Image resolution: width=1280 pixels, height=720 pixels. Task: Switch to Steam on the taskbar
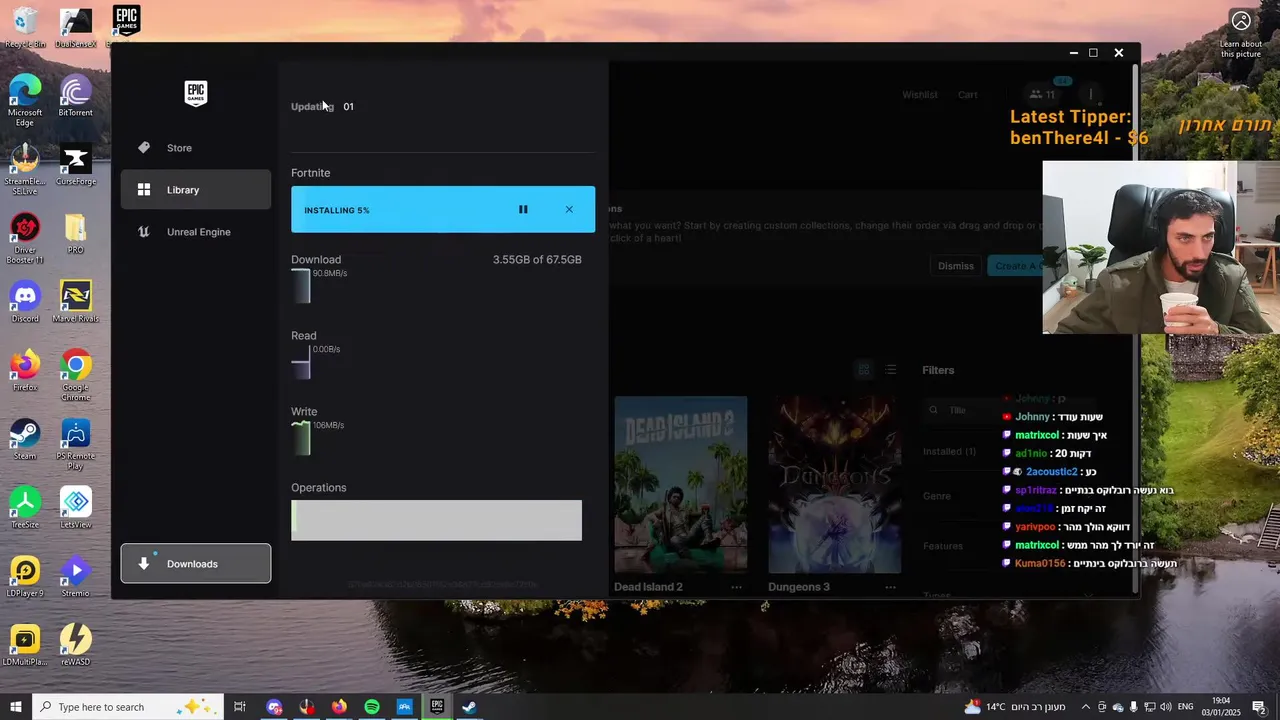(469, 707)
